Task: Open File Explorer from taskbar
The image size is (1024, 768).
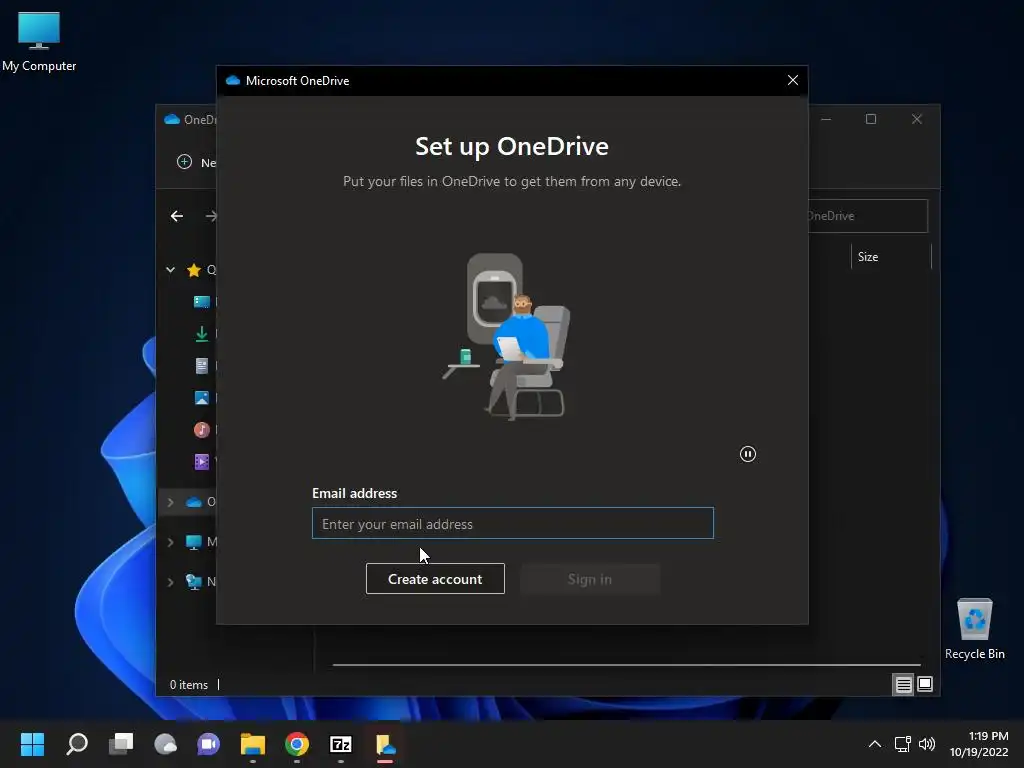Action: pos(253,744)
